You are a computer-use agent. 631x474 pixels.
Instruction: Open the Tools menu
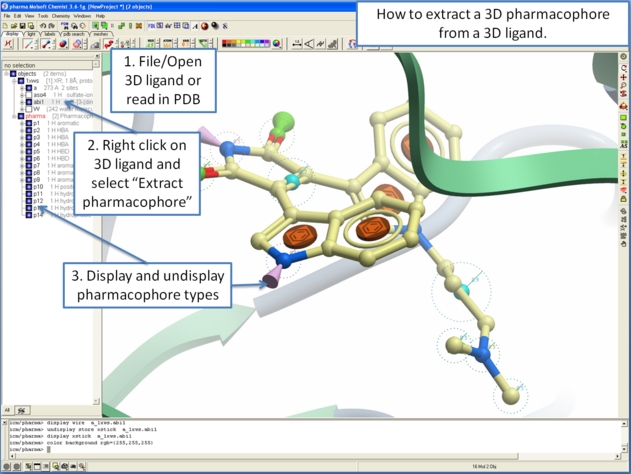pos(41,16)
